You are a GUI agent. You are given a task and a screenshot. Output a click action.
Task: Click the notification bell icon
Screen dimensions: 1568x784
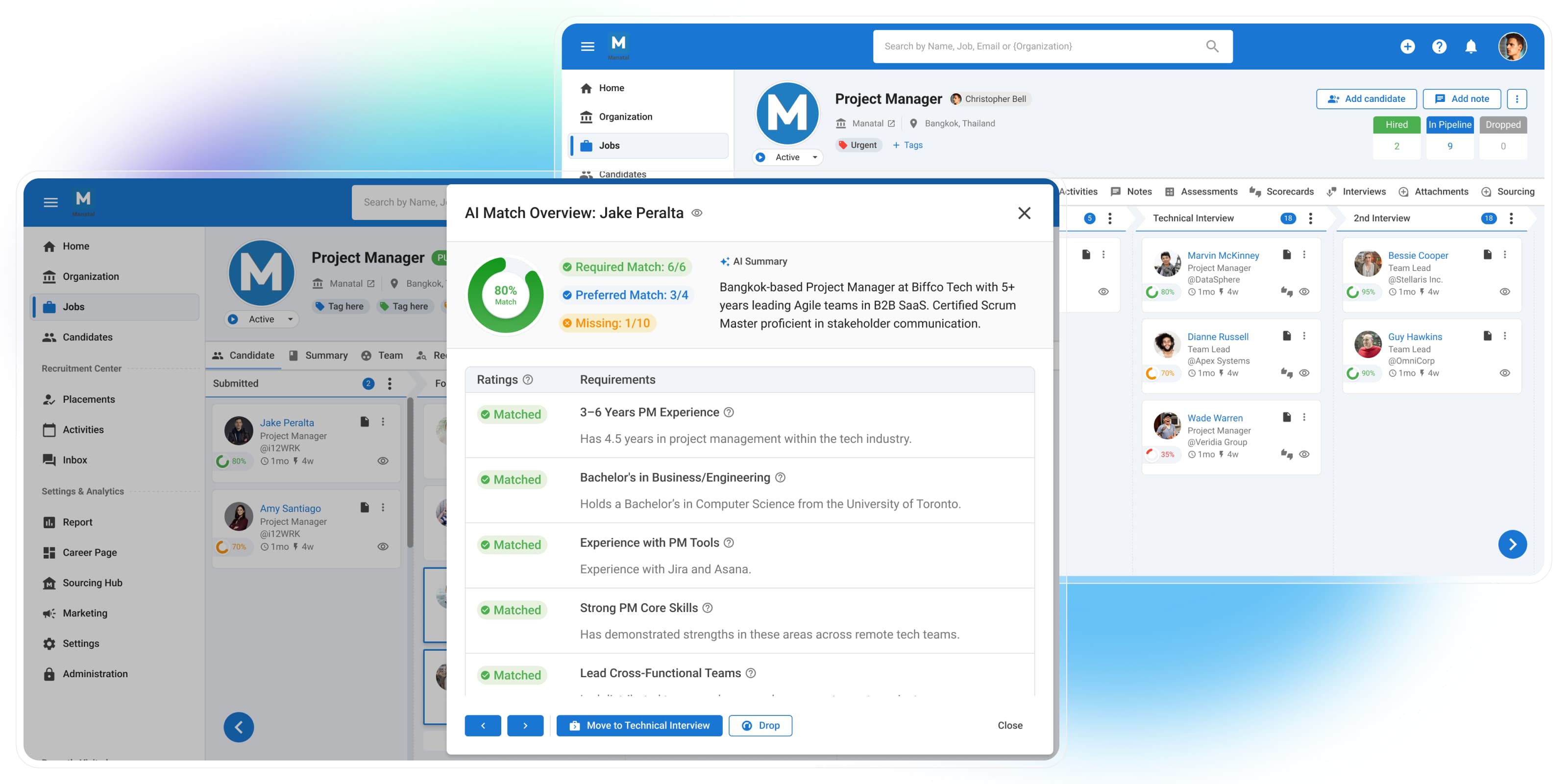tap(1470, 46)
